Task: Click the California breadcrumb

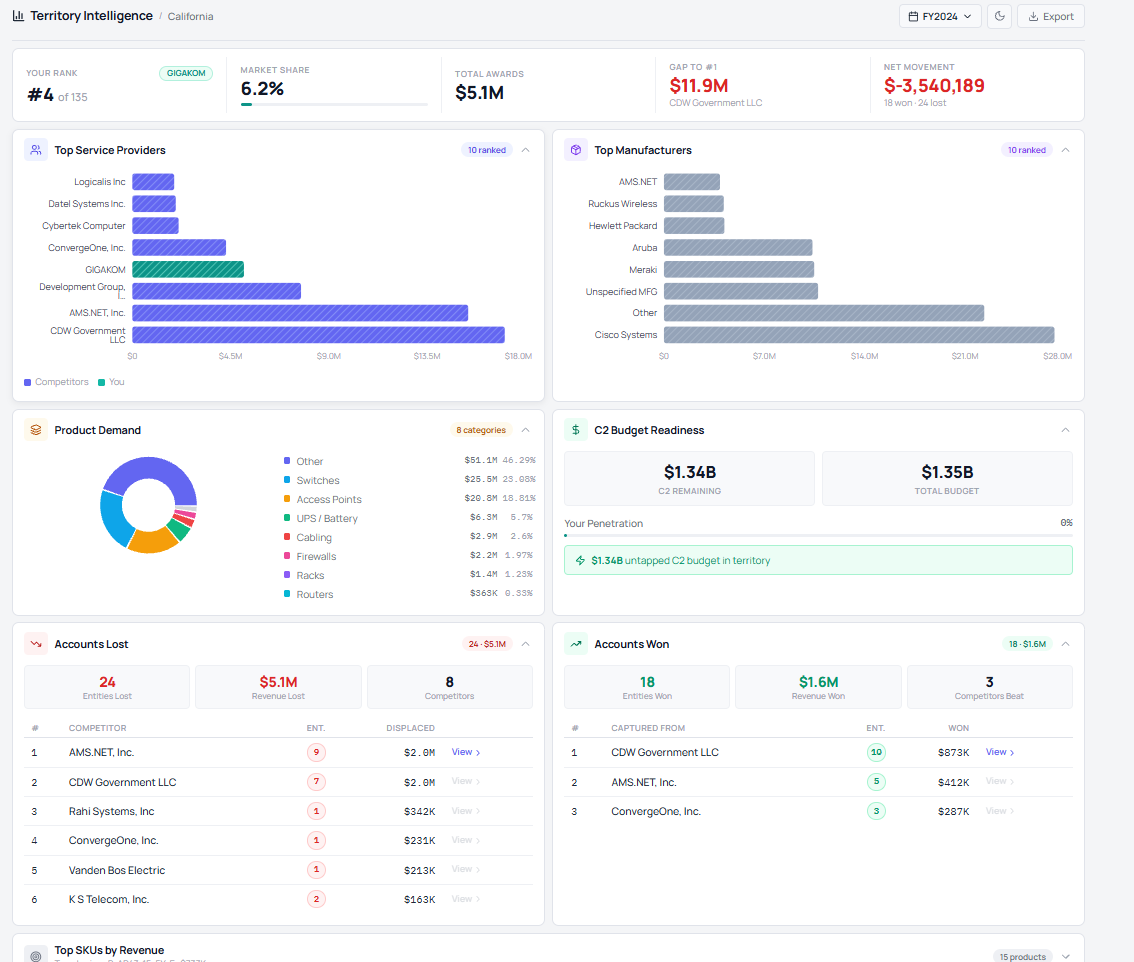Action: [x=190, y=16]
